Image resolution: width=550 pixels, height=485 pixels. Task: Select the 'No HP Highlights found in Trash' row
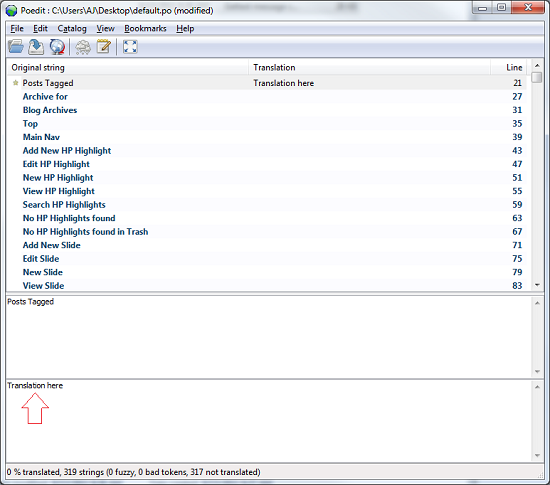tap(266, 232)
